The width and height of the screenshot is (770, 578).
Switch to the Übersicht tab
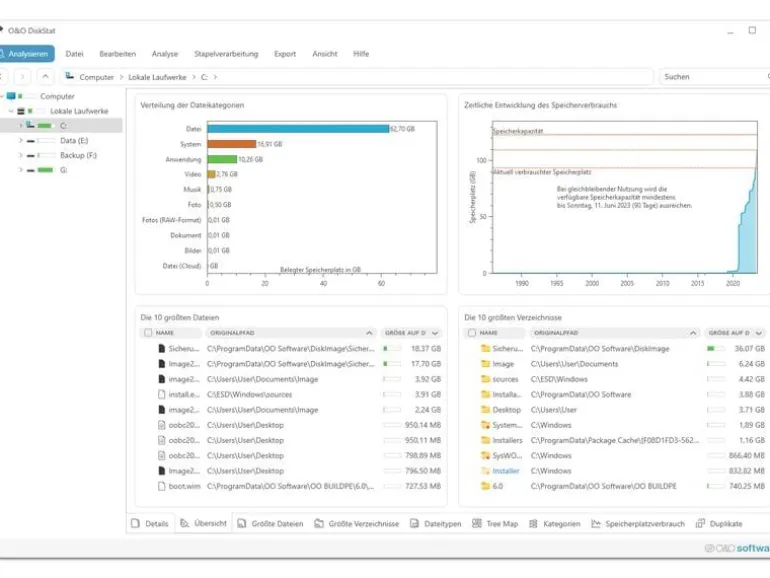pos(203,523)
